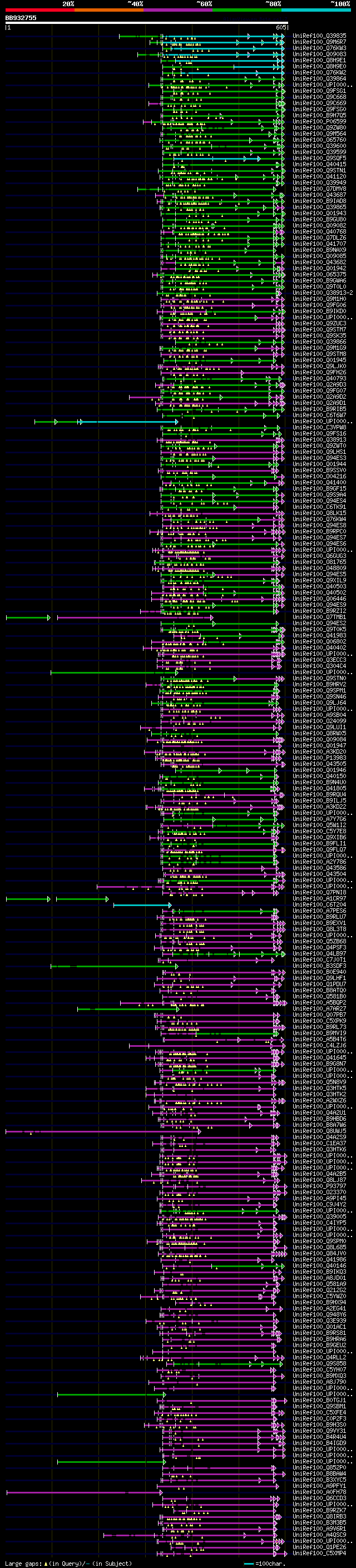This screenshot has width=356, height=1568.
Task: Open hit UniRef100_Q76KW2
Action: (x=319, y=72)
